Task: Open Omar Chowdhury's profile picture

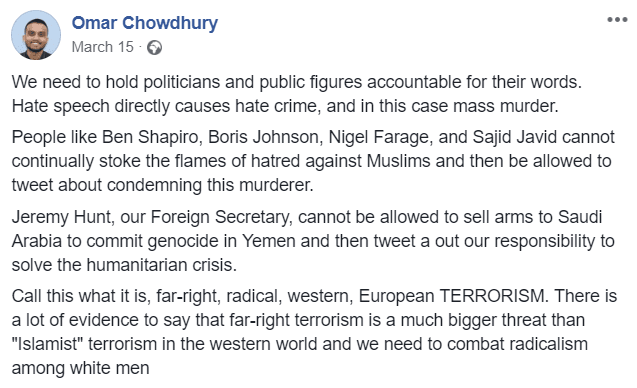Action: [x=36, y=35]
